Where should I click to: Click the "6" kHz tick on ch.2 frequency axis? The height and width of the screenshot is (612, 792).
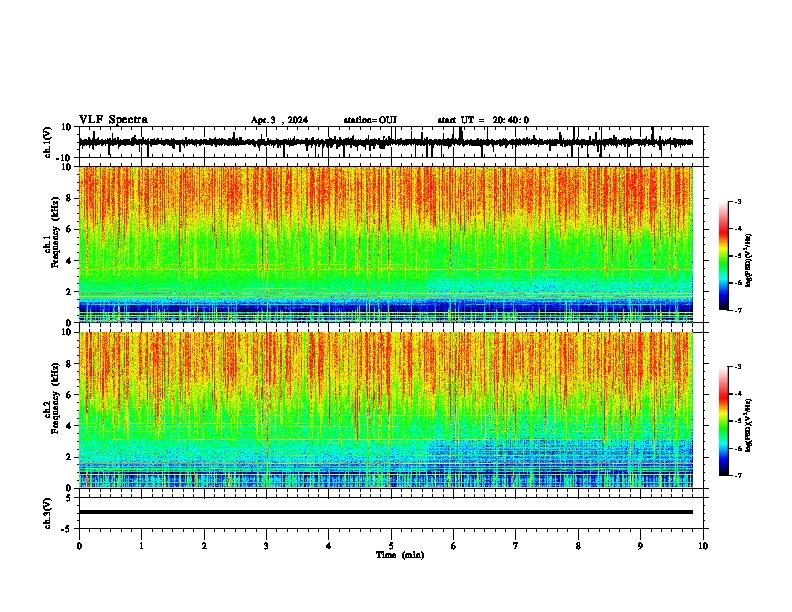click(x=69, y=395)
